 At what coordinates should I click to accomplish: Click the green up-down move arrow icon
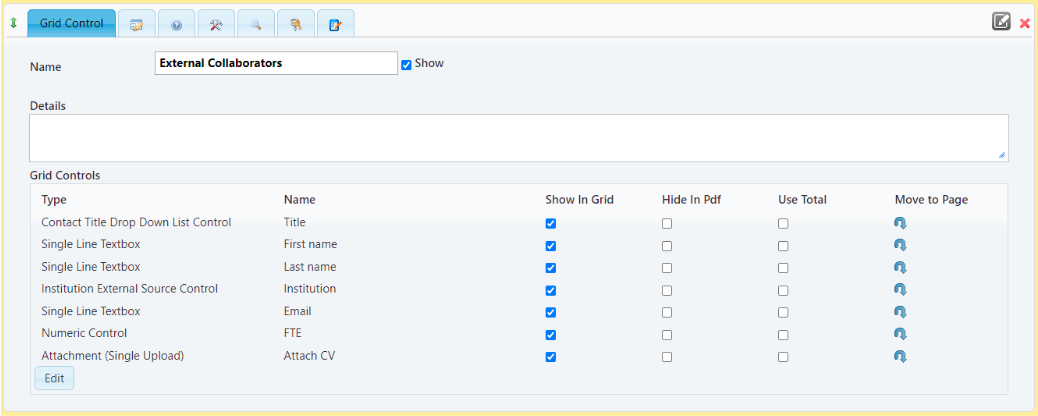click(x=13, y=23)
